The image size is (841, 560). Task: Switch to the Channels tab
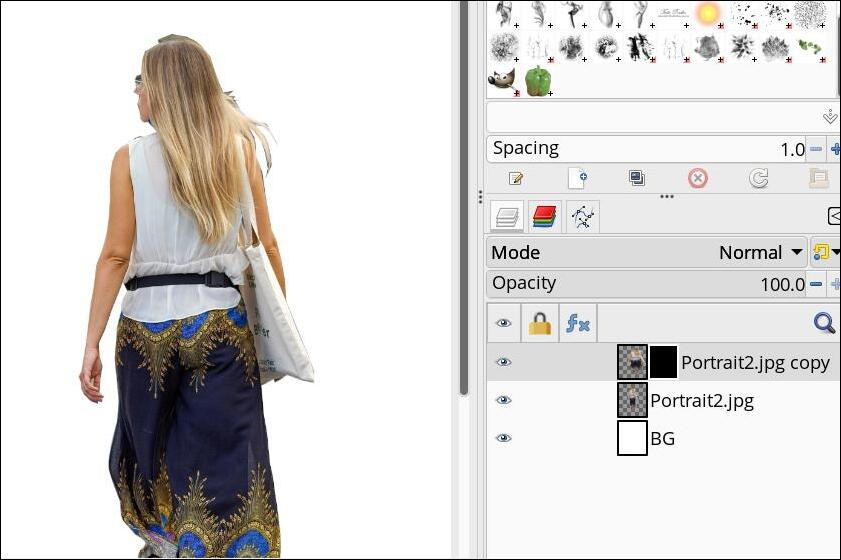544,216
